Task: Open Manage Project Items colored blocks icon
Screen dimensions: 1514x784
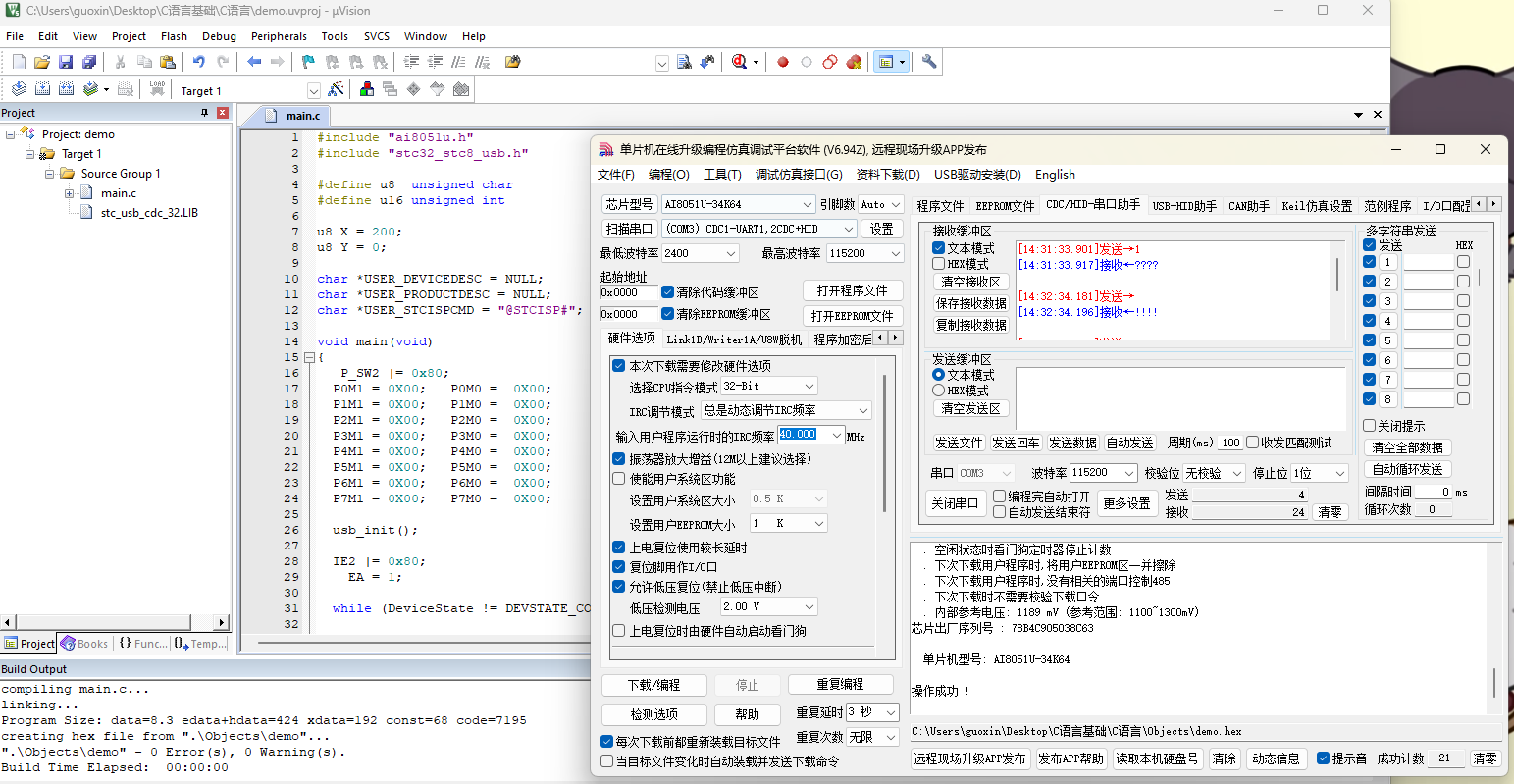Action: pyautogui.click(x=367, y=89)
